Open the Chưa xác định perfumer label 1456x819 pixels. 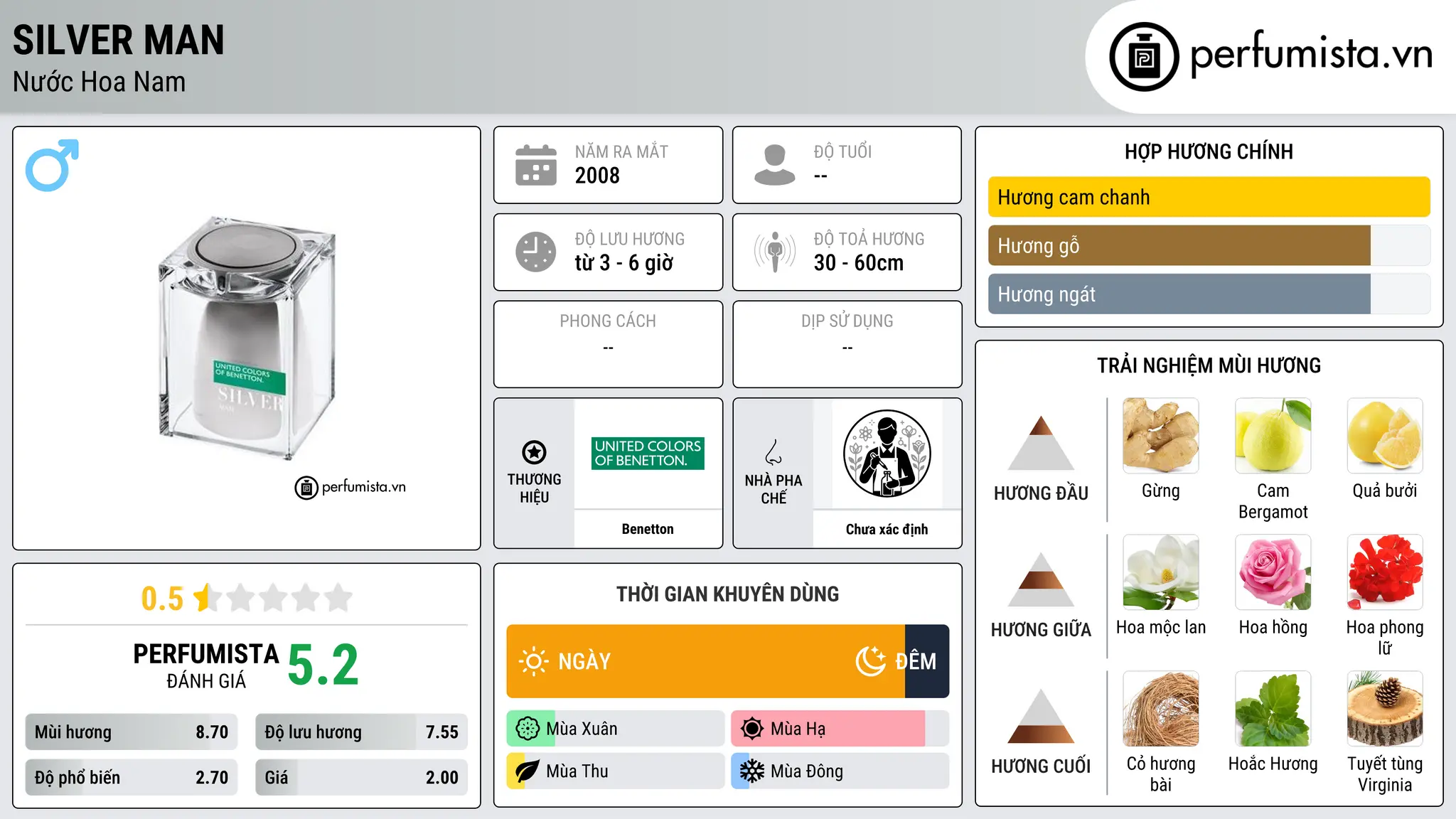pos(887,529)
